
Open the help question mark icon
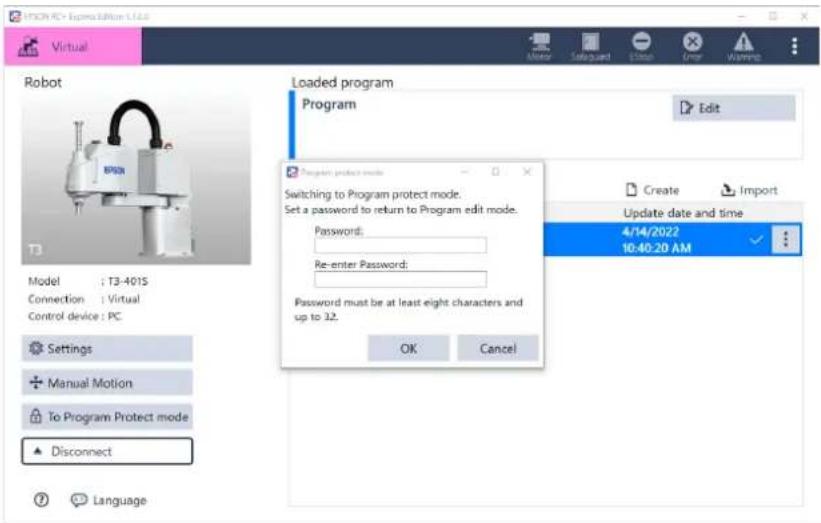point(41,500)
